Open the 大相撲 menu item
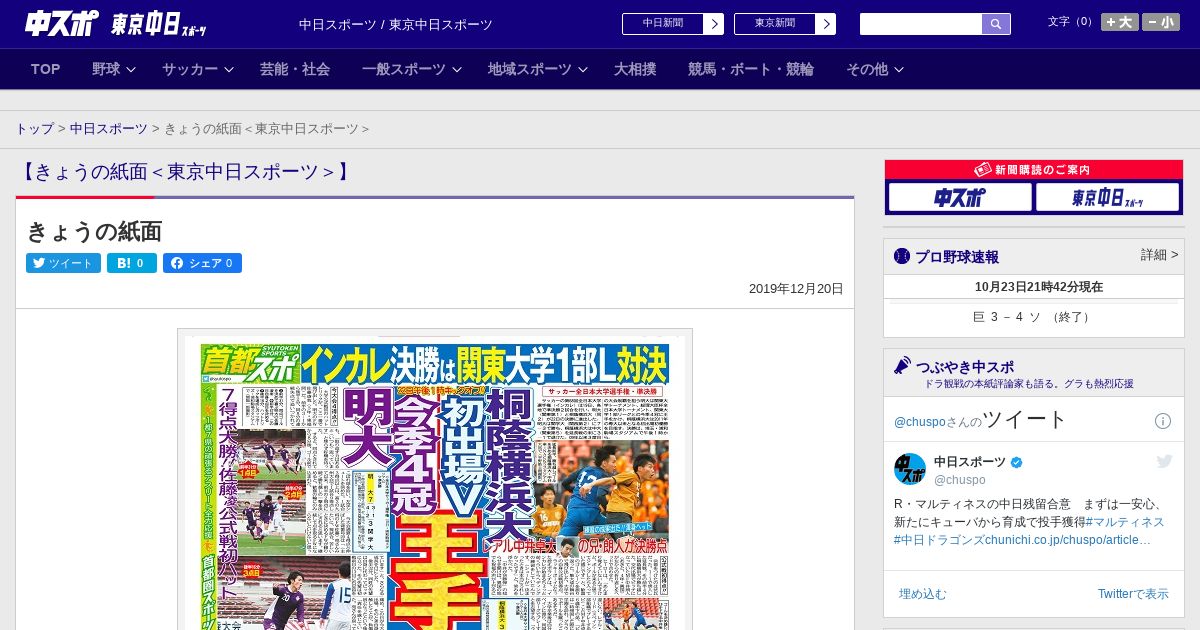The image size is (1200, 630). coord(635,69)
